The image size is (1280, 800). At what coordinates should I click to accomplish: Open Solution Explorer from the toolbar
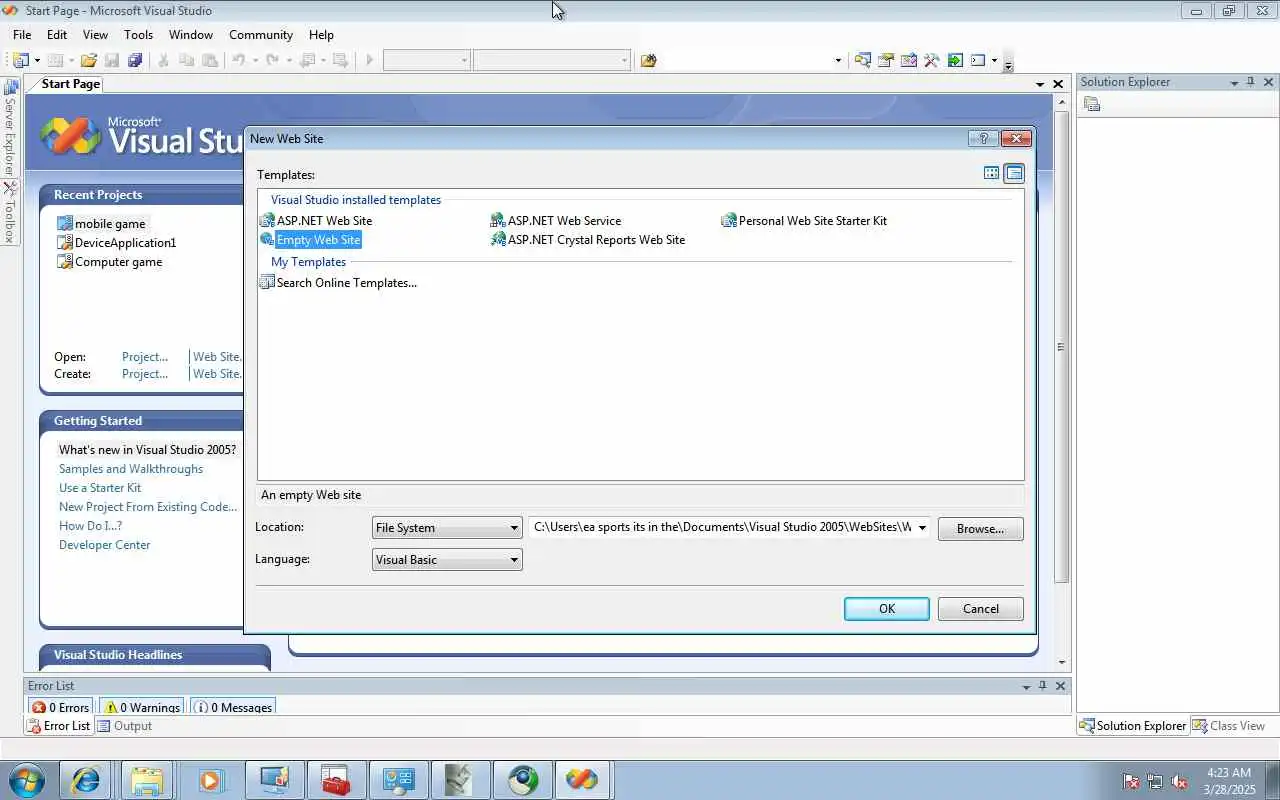click(862, 60)
